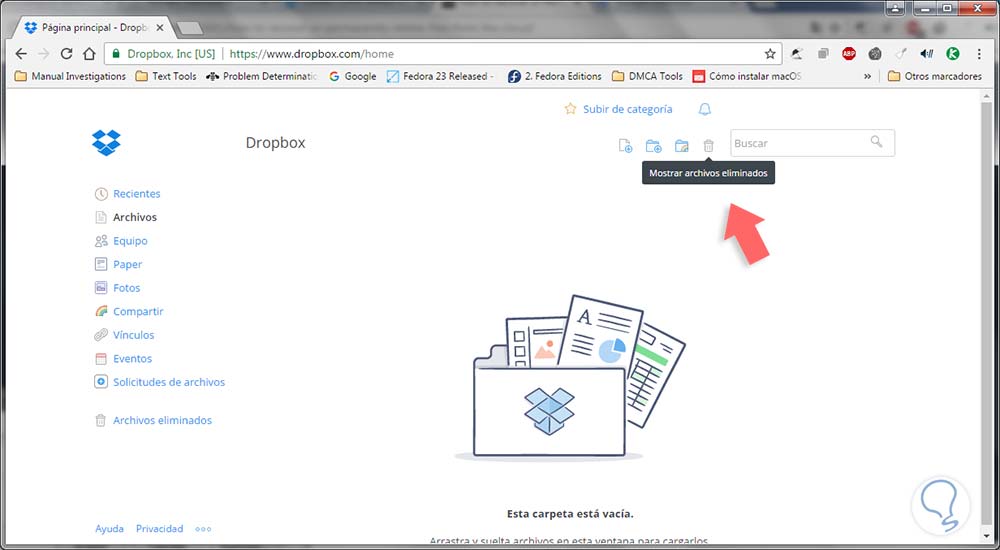The width and height of the screenshot is (1000, 550).
Task: Click the new folder icon
Action: [653, 146]
